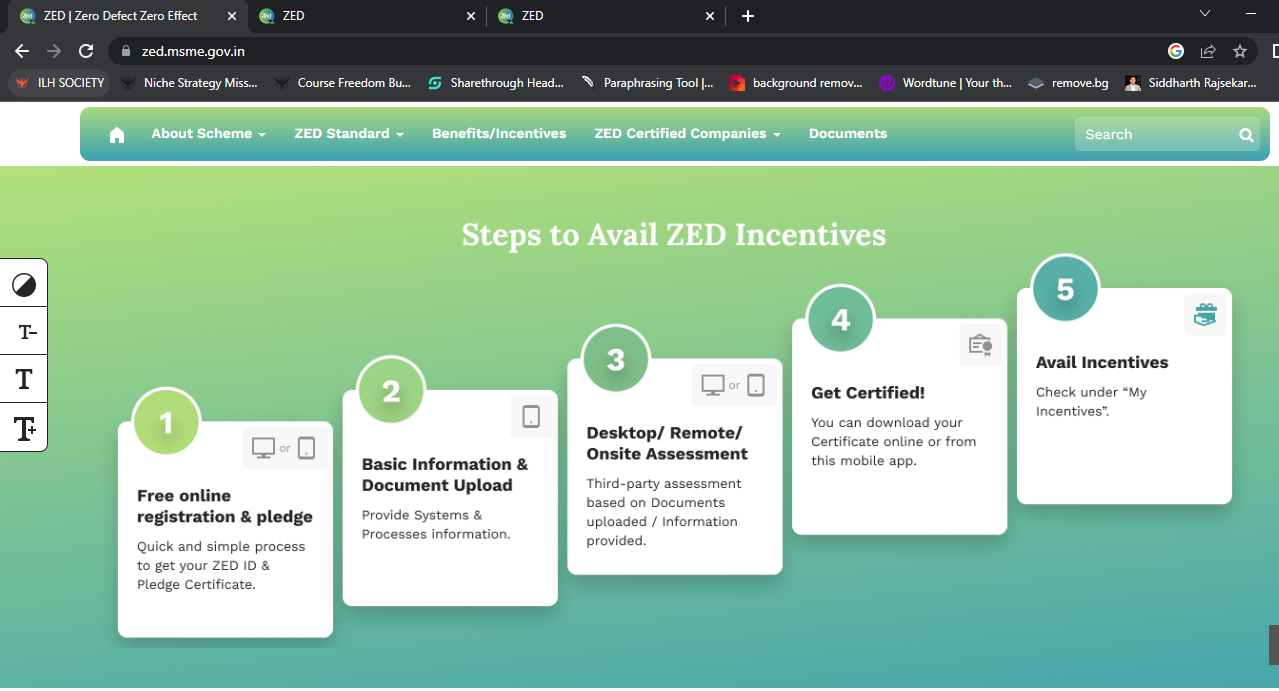
Task: Open the tab search chevron
Action: 1205,13
